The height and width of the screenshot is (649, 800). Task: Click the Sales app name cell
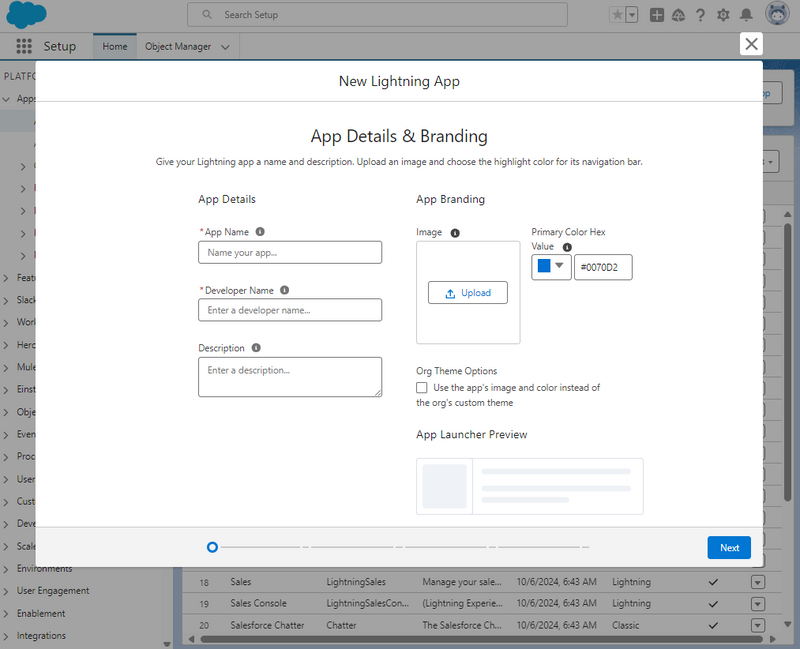(x=241, y=582)
